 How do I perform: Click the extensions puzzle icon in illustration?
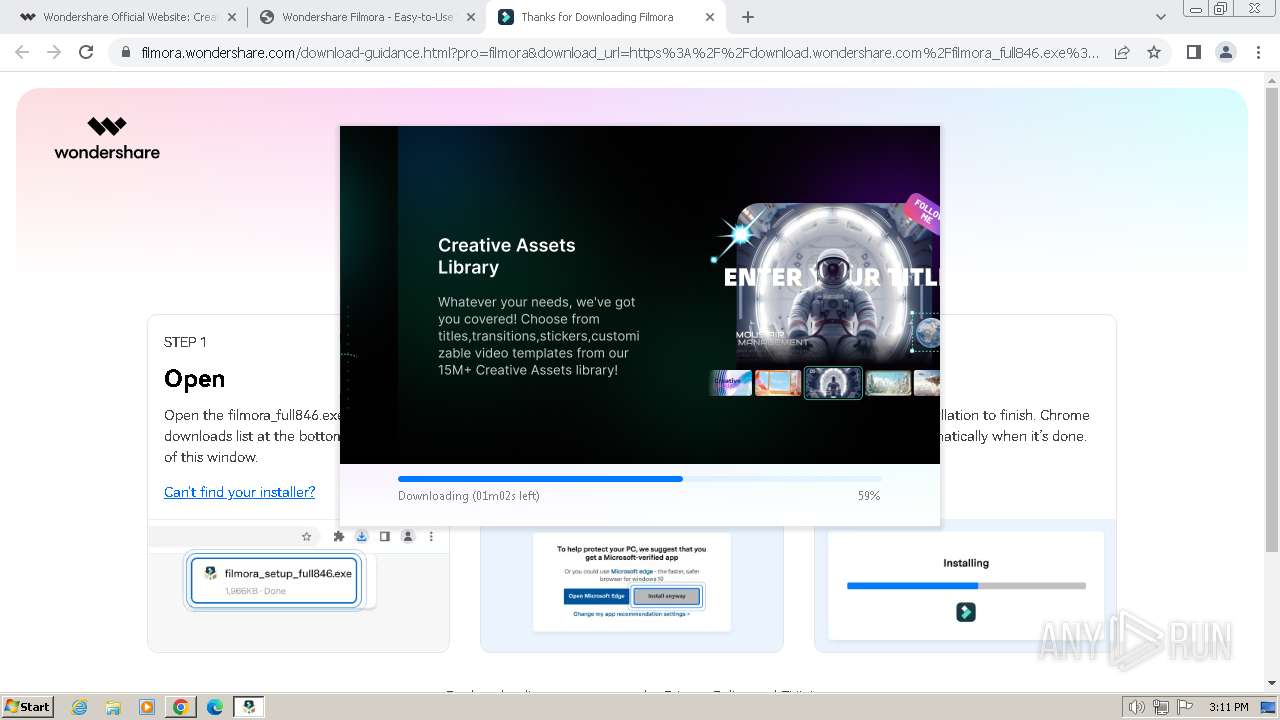coord(339,537)
